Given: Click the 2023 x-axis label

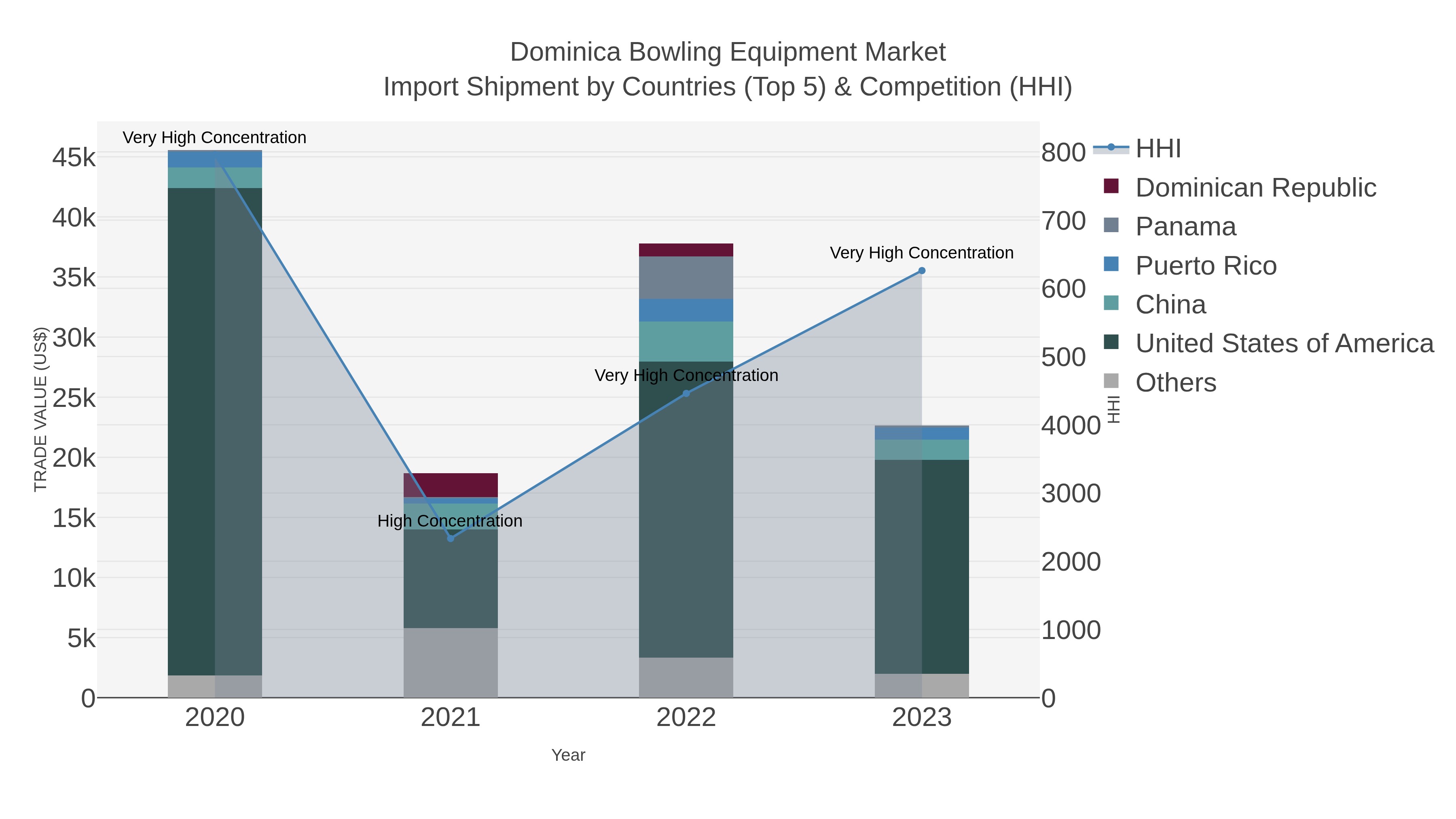Looking at the screenshot, I should (922, 718).
